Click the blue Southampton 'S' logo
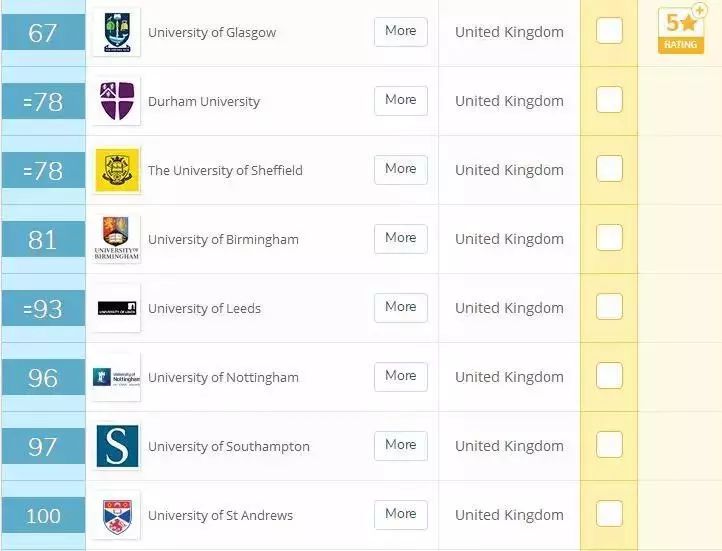 coord(117,446)
